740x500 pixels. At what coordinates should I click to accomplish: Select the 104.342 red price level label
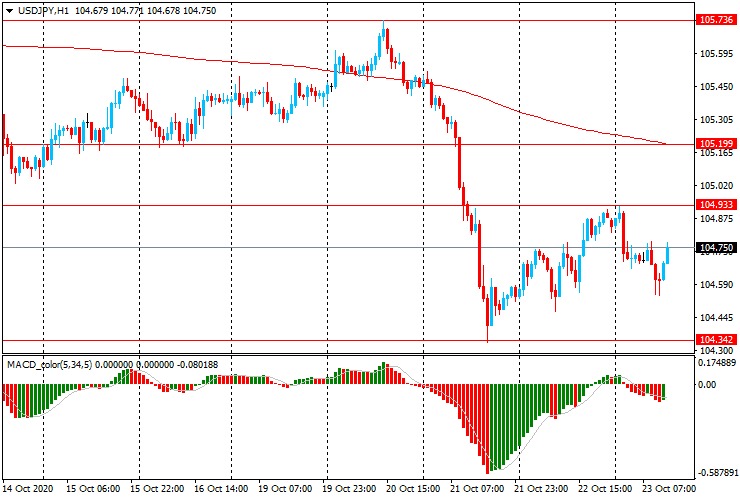click(716, 339)
